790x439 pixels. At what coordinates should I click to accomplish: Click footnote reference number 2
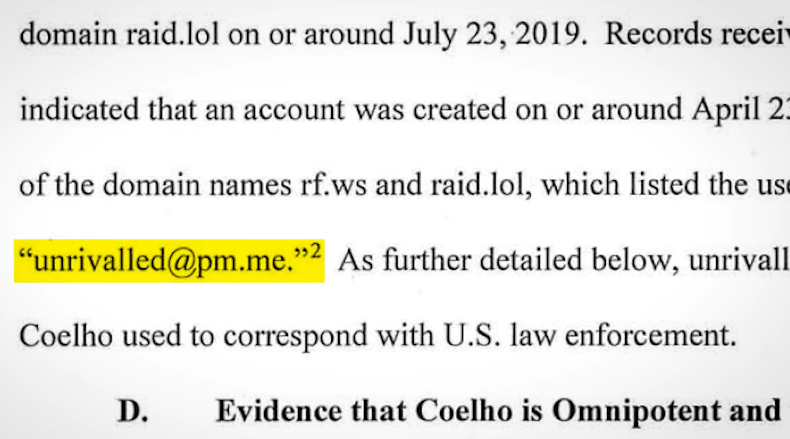click(x=314, y=251)
